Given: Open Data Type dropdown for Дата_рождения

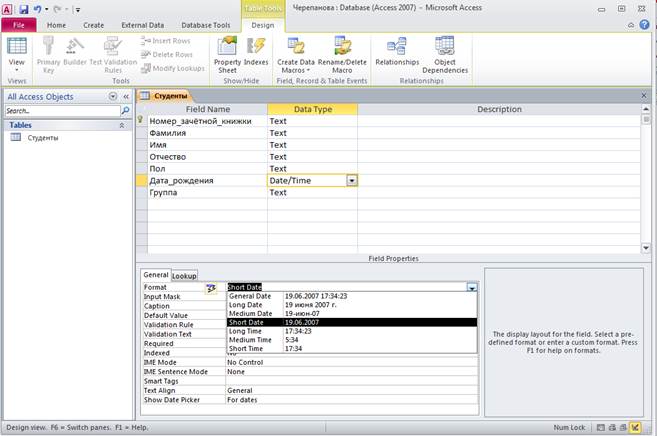Looking at the screenshot, I should (352, 181).
